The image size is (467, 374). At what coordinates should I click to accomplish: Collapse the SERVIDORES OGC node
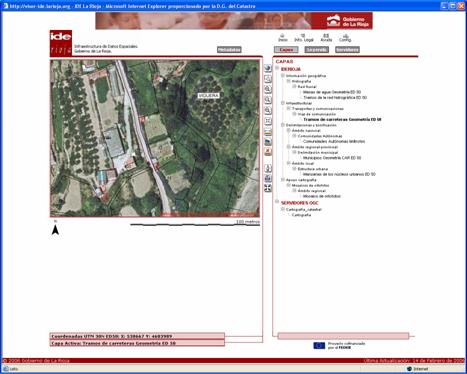(277, 202)
